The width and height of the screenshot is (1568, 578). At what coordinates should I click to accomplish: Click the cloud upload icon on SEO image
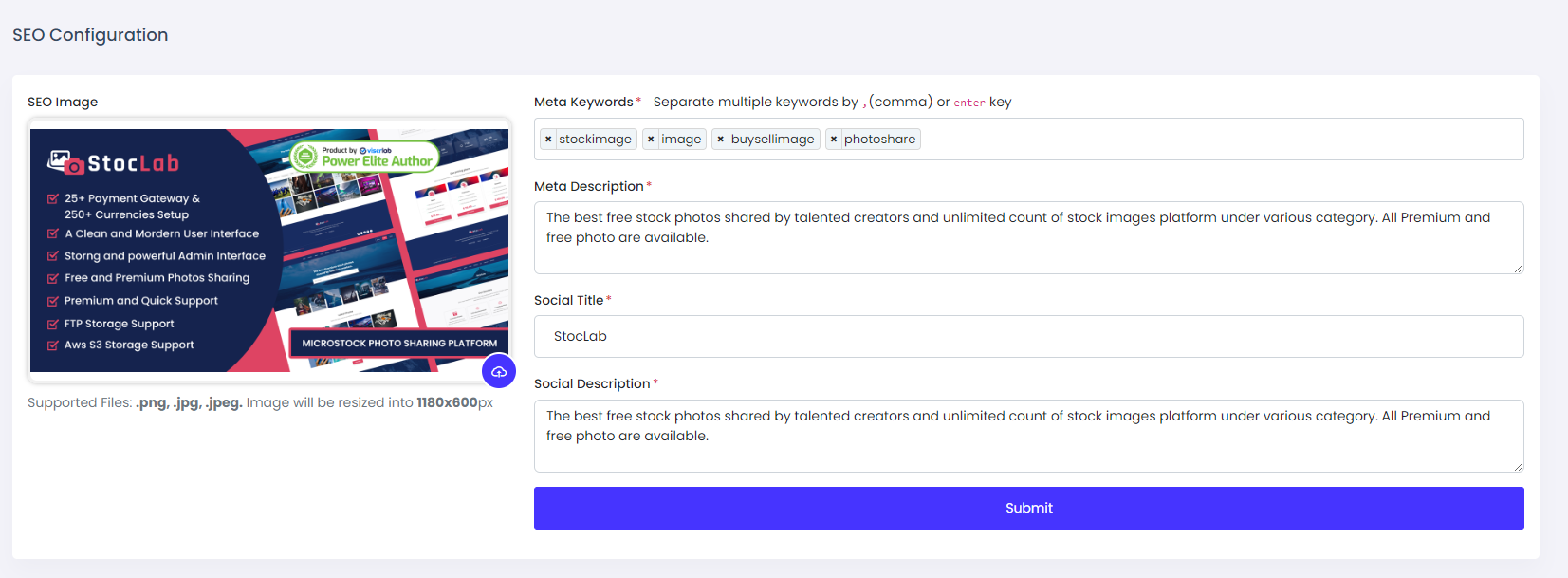click(499, 371)
